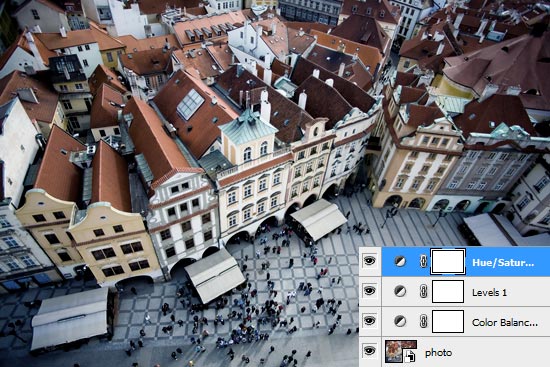Hide the Color Balance adjustment layer
The width and height of the screenshot is (550, 367).
370,321
